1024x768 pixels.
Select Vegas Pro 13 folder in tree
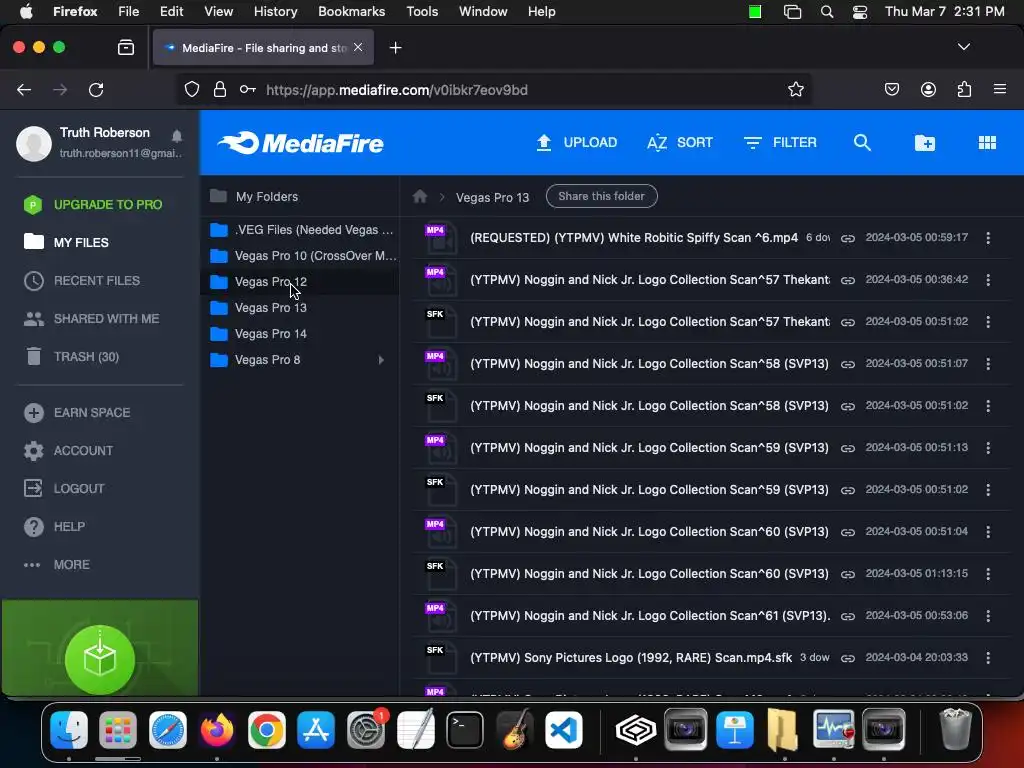pyautogui.click(x=300, y=308)
